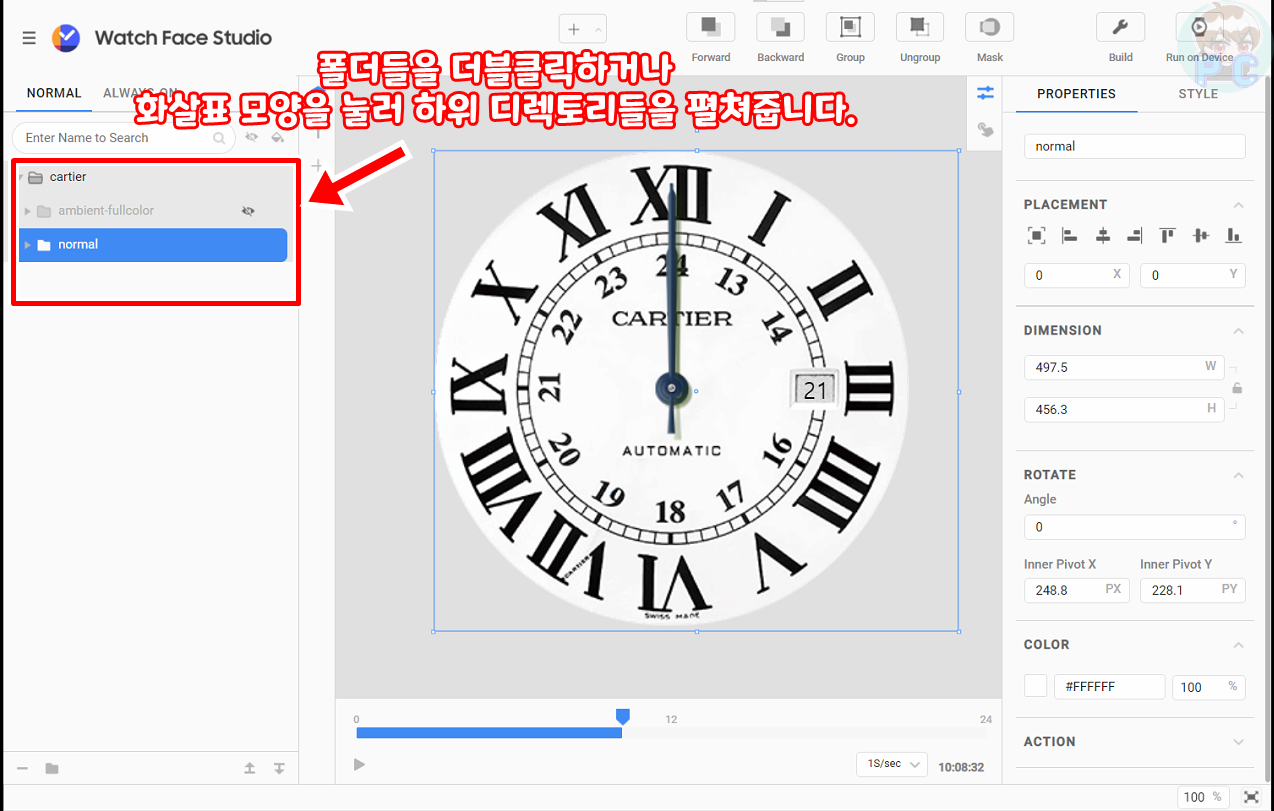Viewport: 1274px width, 811px height.
Task: Click the delete layer minus icon
Action: (x=23, y=768)
